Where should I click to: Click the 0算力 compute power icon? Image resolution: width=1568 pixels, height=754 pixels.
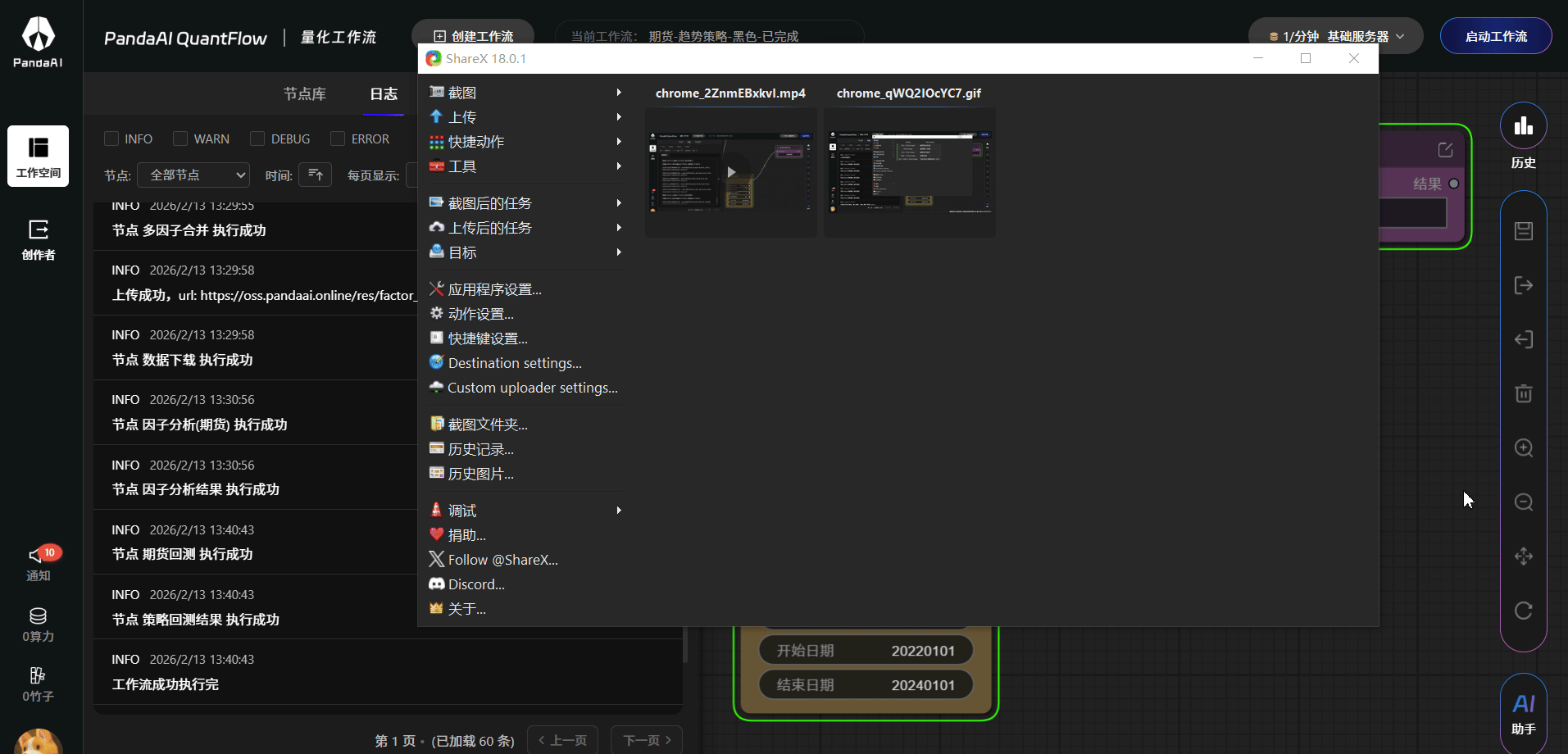click(x=38, y=625)
